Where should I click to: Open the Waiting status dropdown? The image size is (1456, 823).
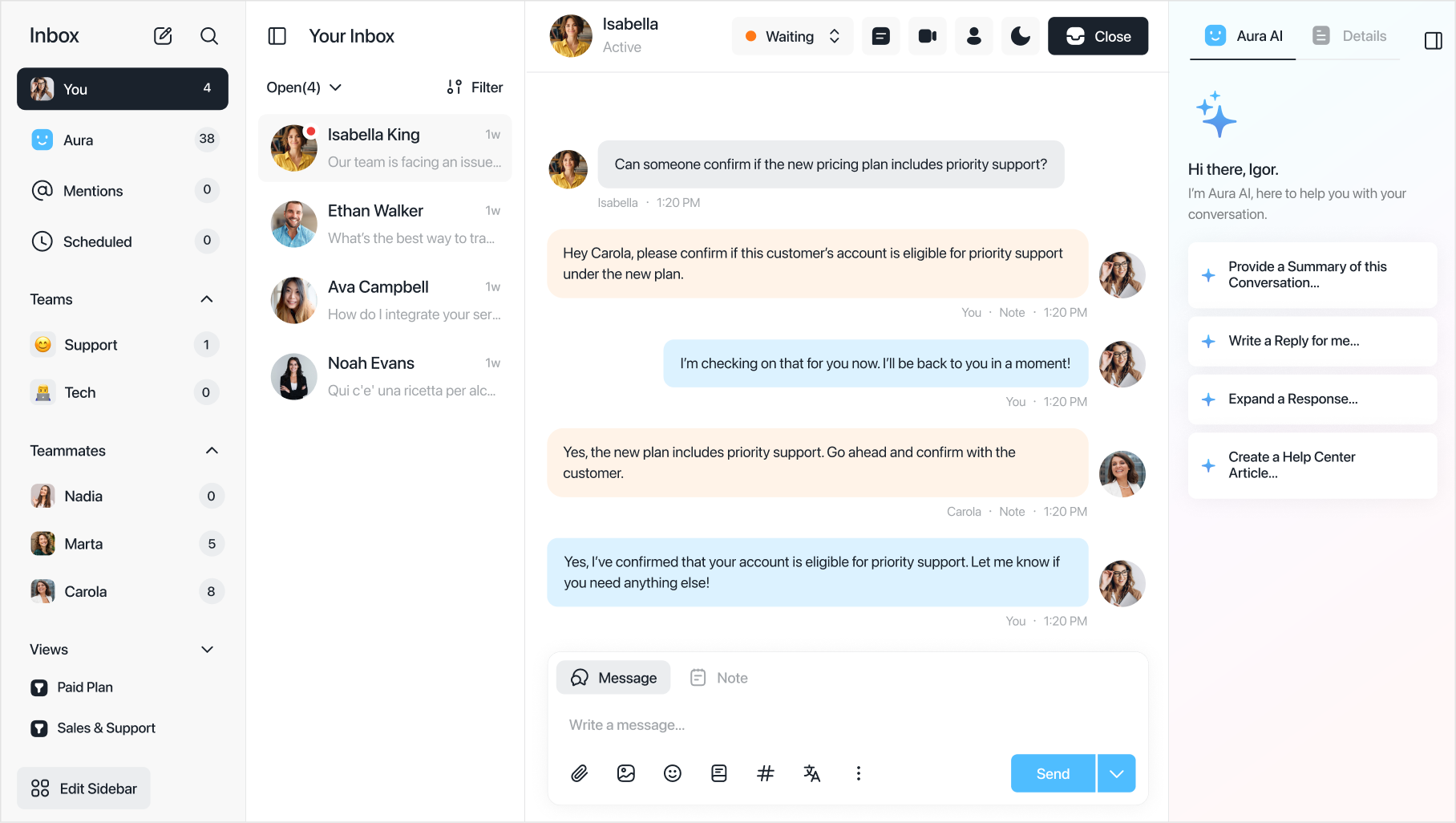click(792, 36)
